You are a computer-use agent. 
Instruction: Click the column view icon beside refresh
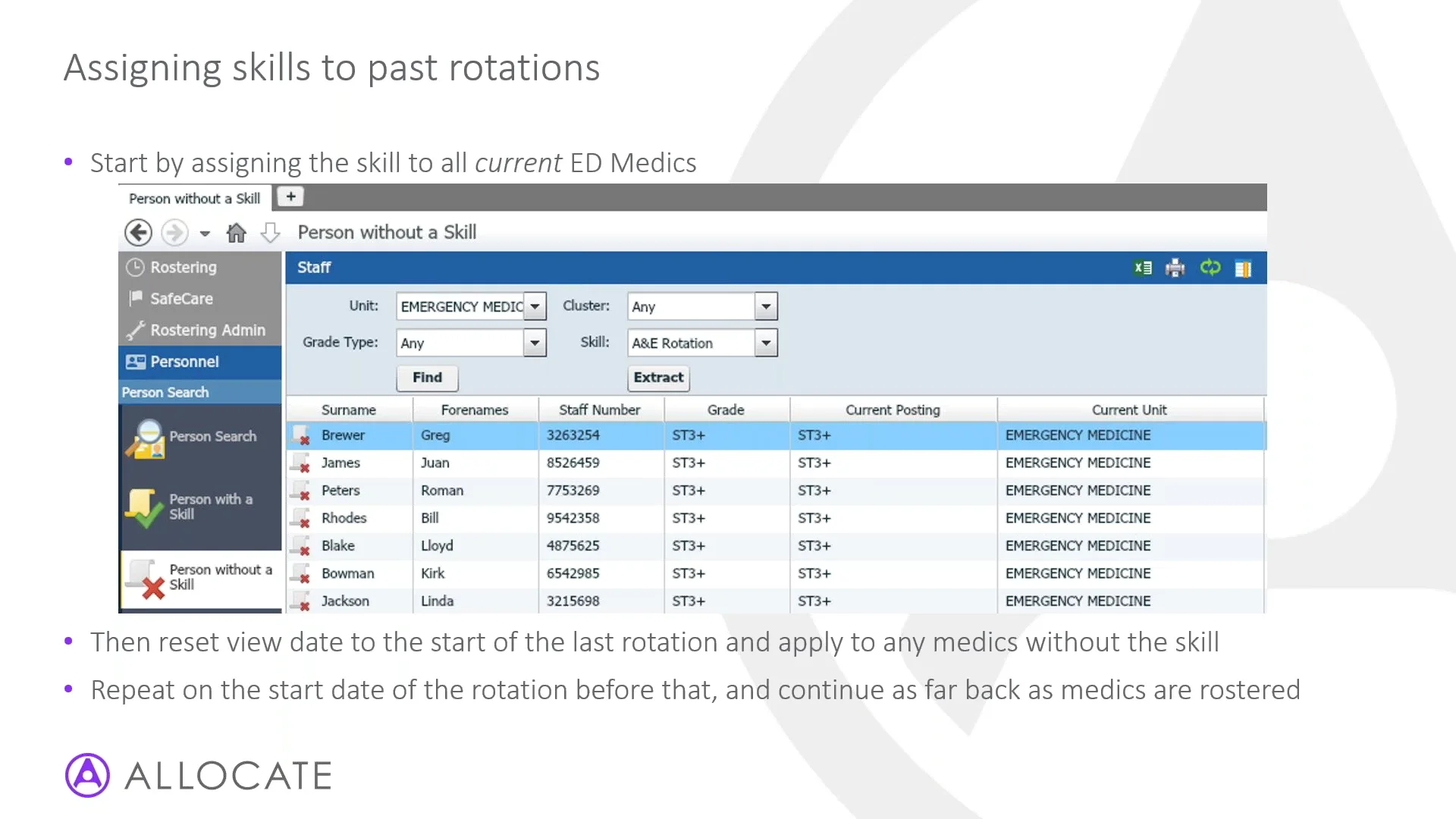tap(1243, 268)
